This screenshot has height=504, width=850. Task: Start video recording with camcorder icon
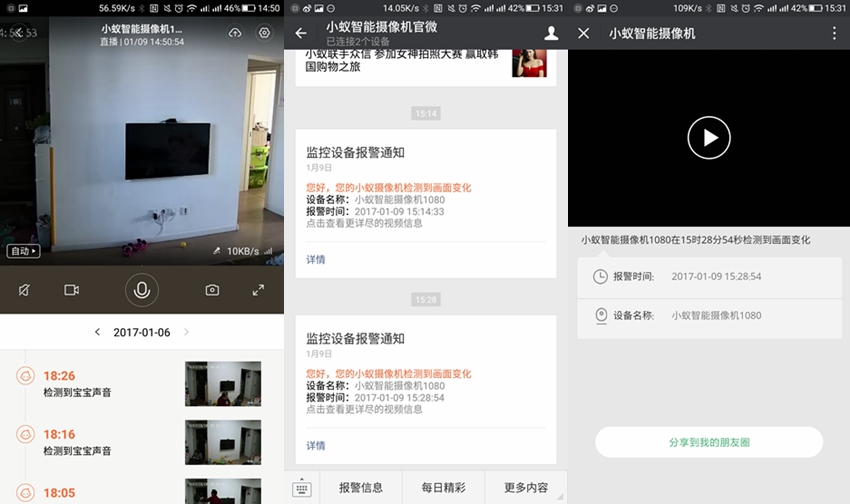coord(72,290)
